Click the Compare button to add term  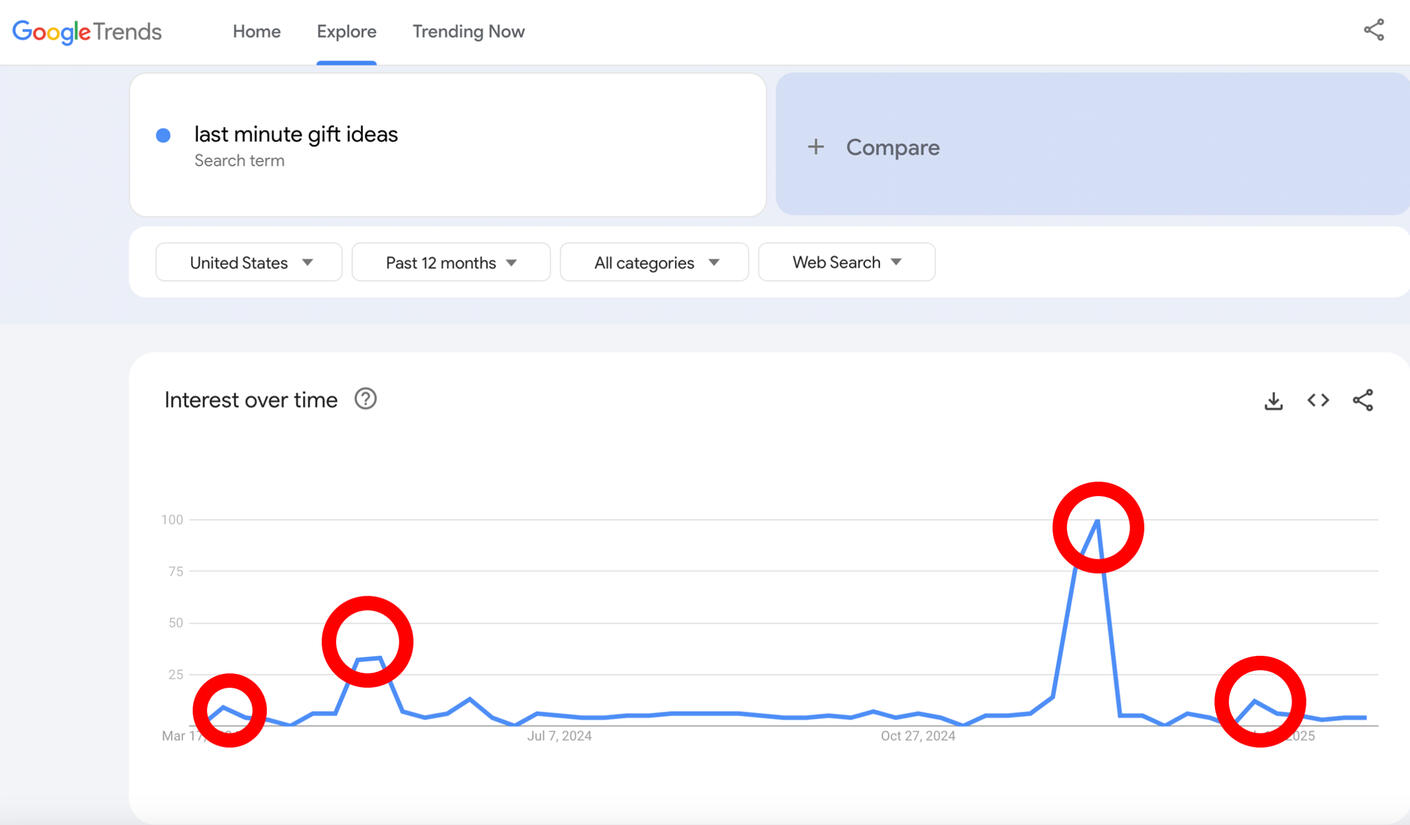click(892, 147)
